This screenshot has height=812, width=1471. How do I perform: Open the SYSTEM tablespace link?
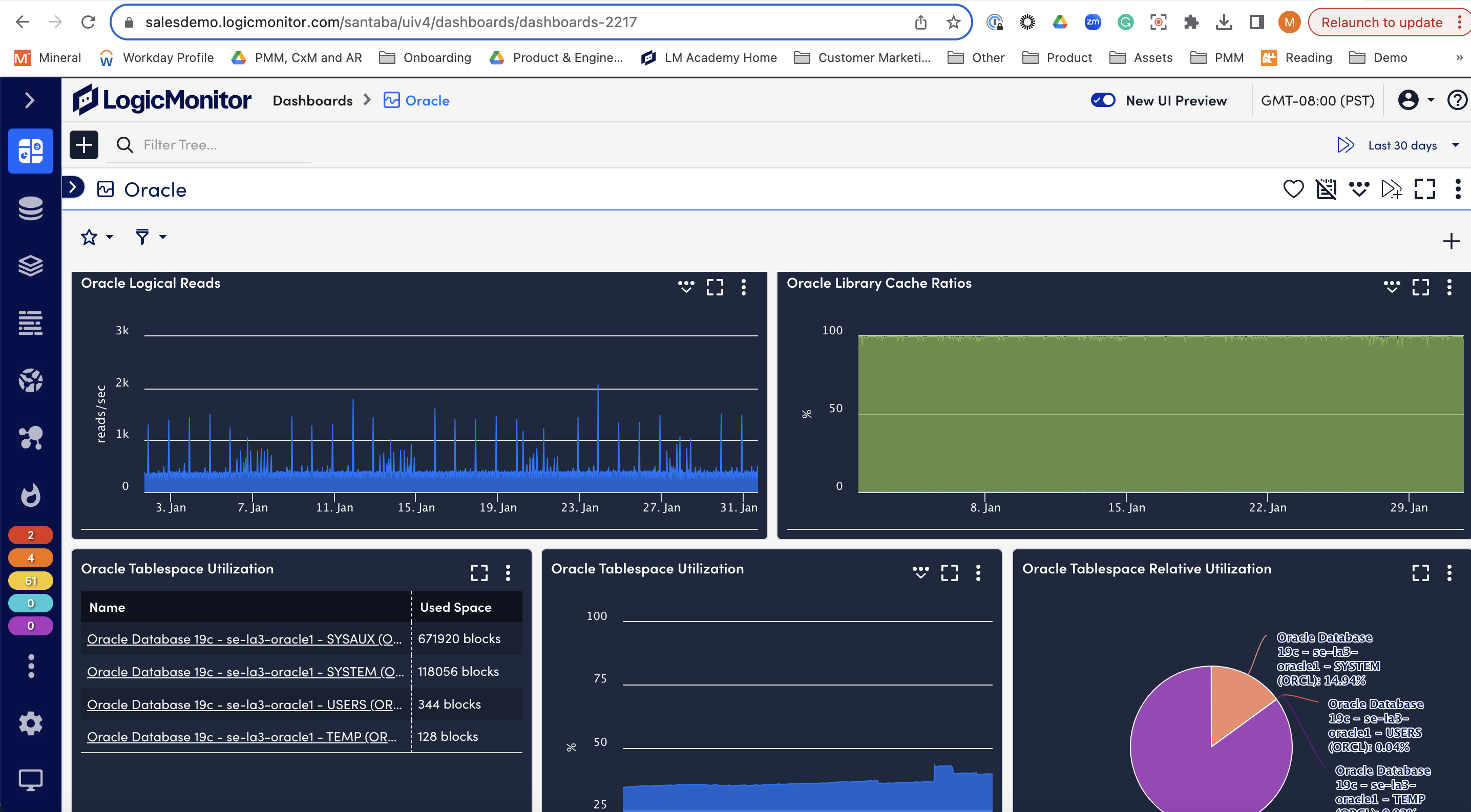(x=245, y=672)
